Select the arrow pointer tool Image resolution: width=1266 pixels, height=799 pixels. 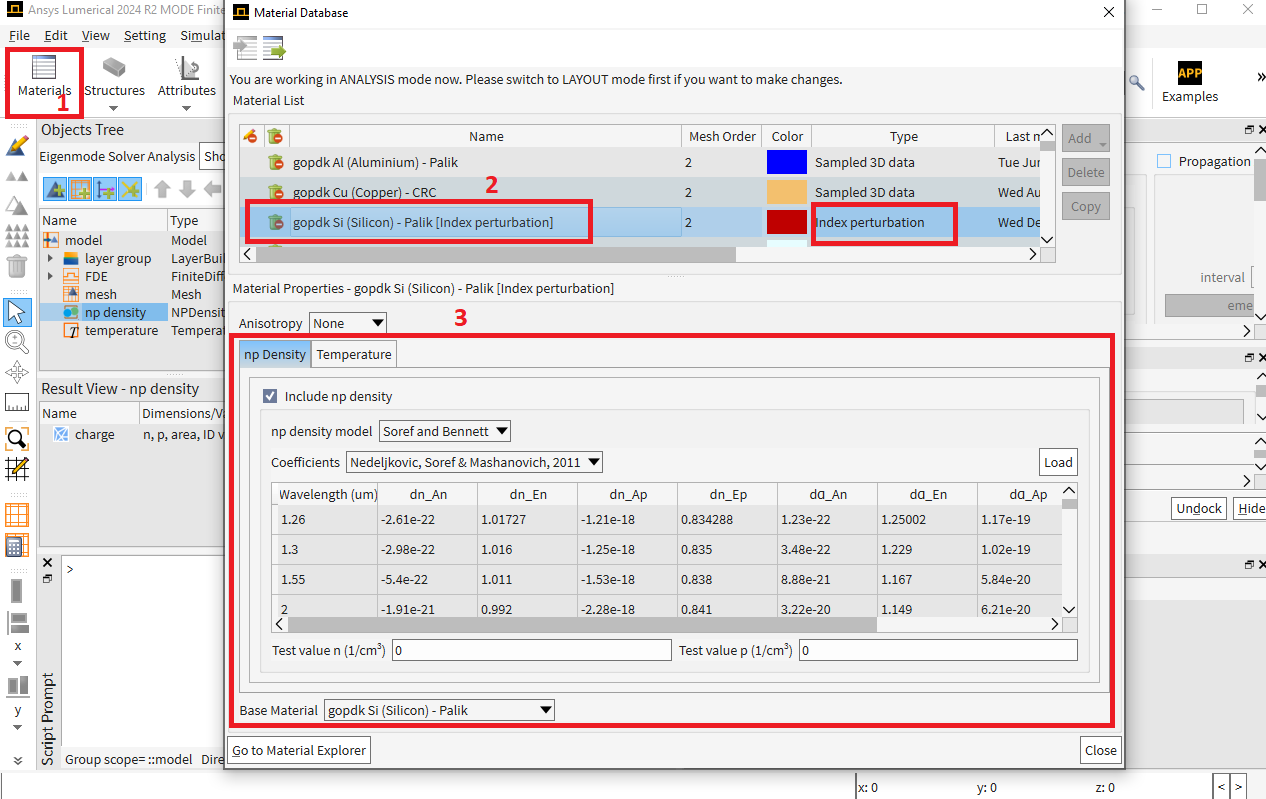(x=17, y=311)
